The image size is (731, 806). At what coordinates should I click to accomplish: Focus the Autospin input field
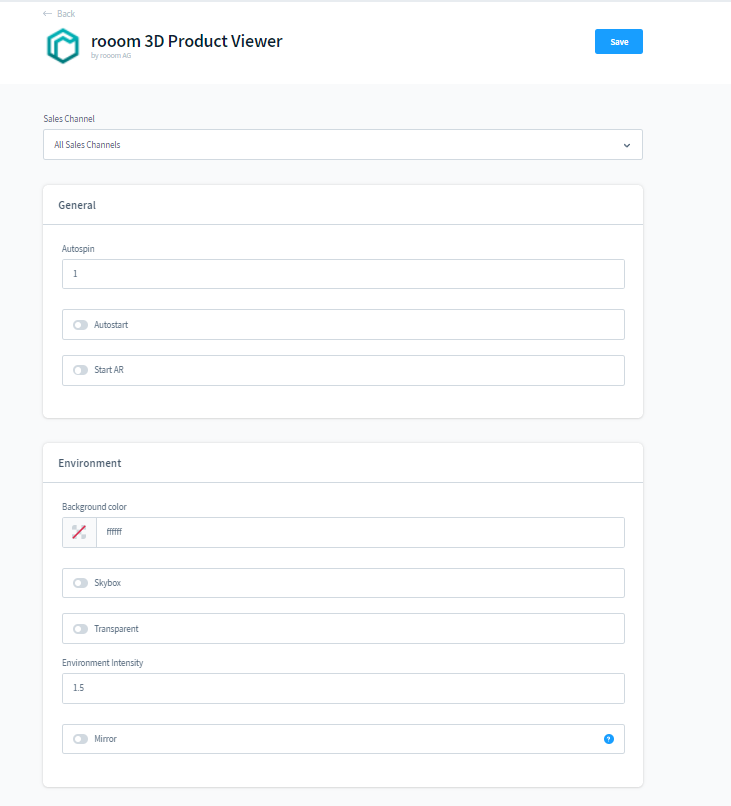343,274
